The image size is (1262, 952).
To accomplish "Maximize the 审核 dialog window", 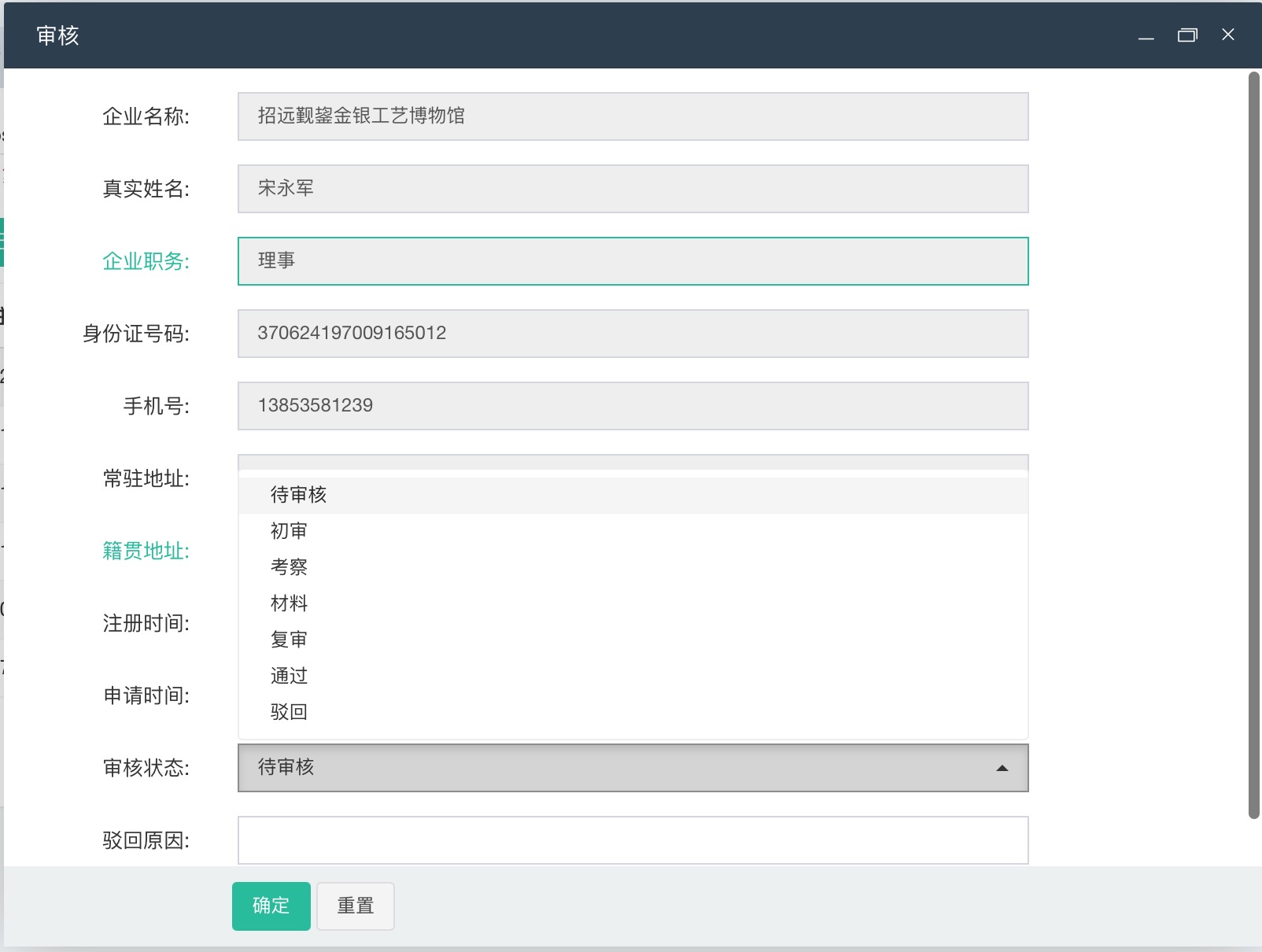I will [x=1186, y=35].
